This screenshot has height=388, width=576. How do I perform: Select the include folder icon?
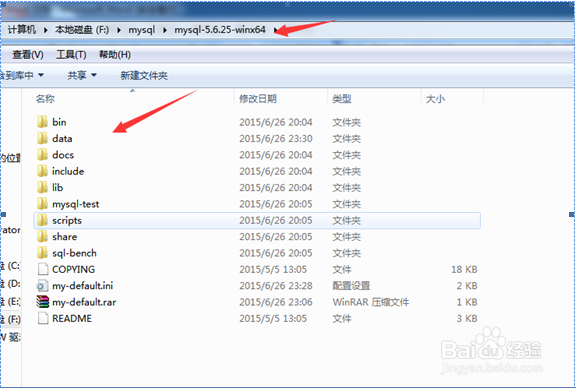pyautogui.click(x=42, y=171)
